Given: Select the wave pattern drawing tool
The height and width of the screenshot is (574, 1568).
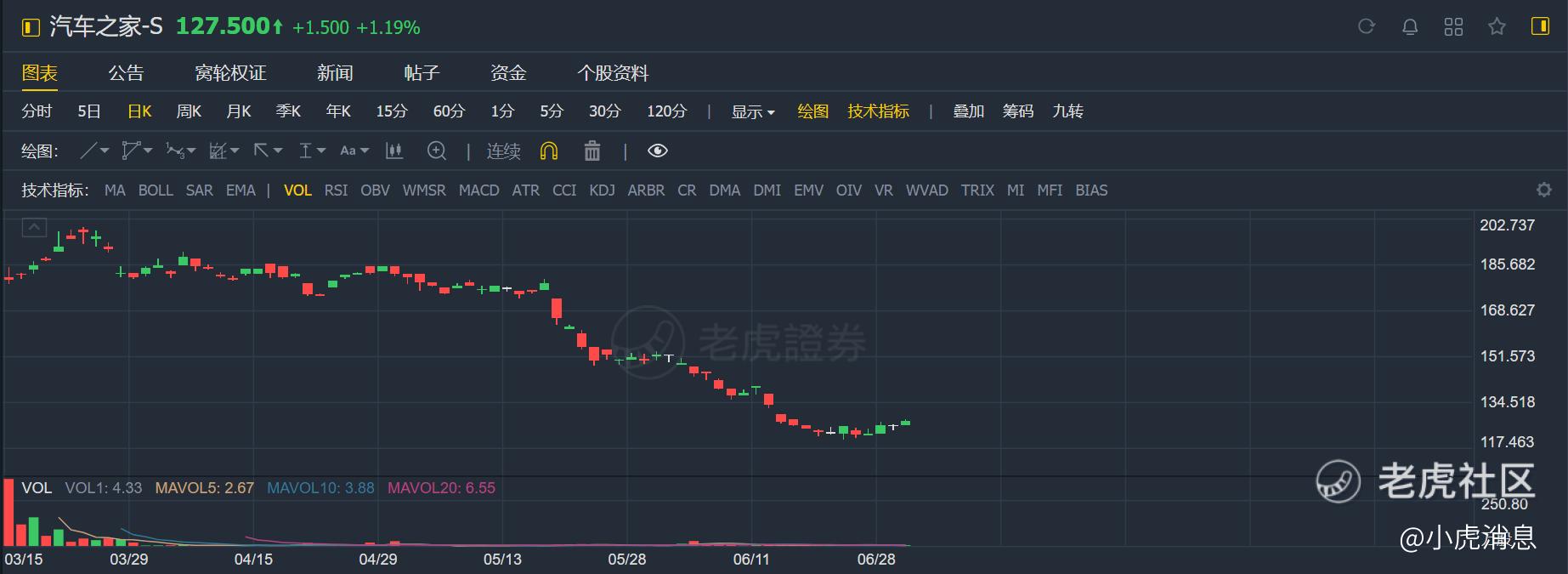Looking at the screenshot, I should coord(174,151).
